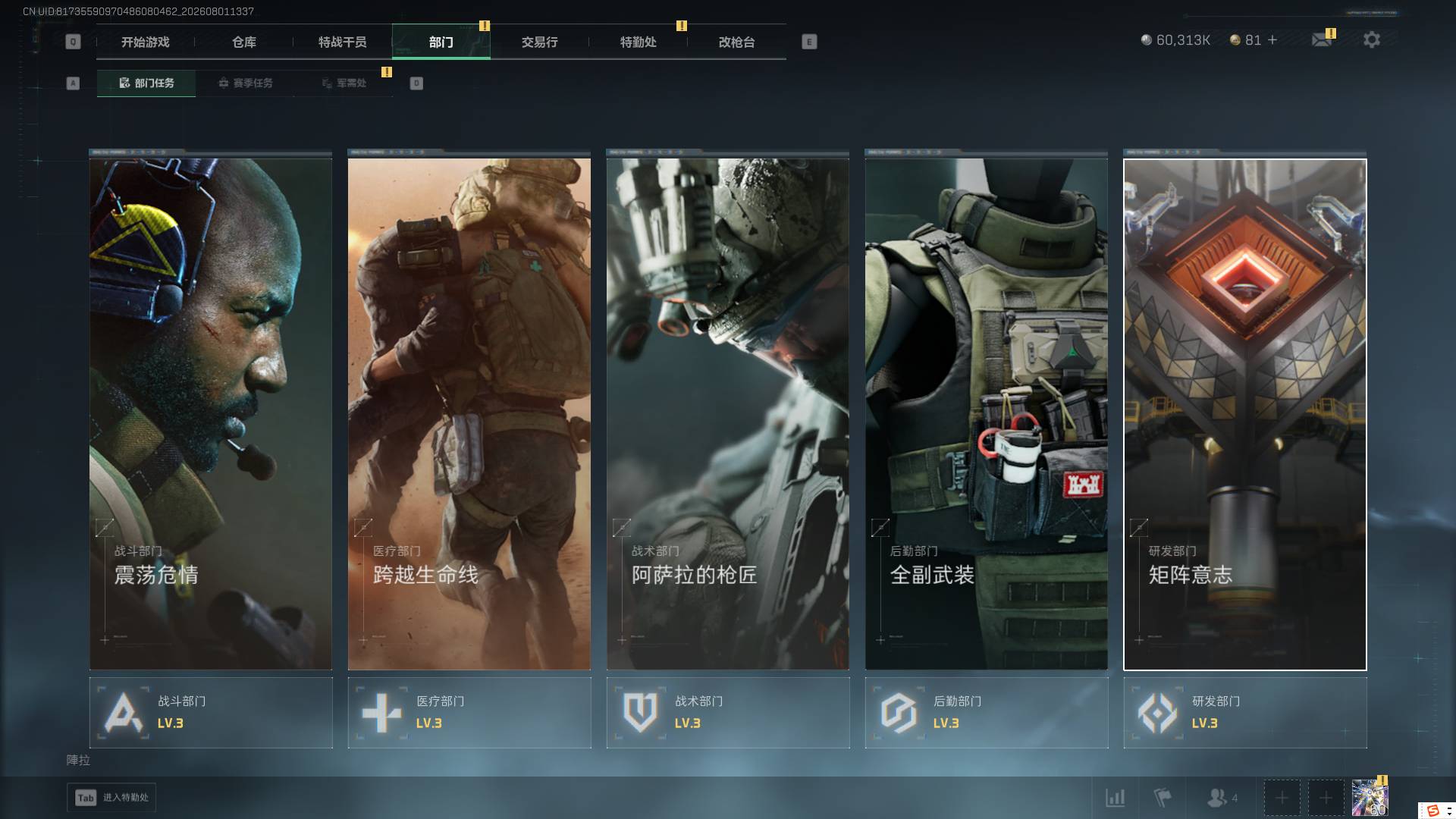Click the small marker icon on 阿萨拉的枪匠 card
The height and width of the screenshot is (819, 1456).
(x=623, y=527)
